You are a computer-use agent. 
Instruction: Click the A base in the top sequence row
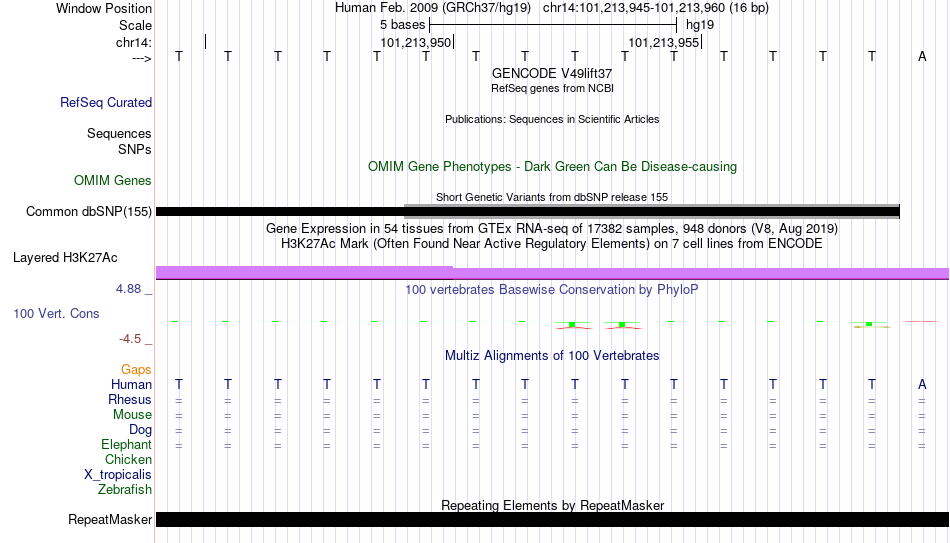922,56
